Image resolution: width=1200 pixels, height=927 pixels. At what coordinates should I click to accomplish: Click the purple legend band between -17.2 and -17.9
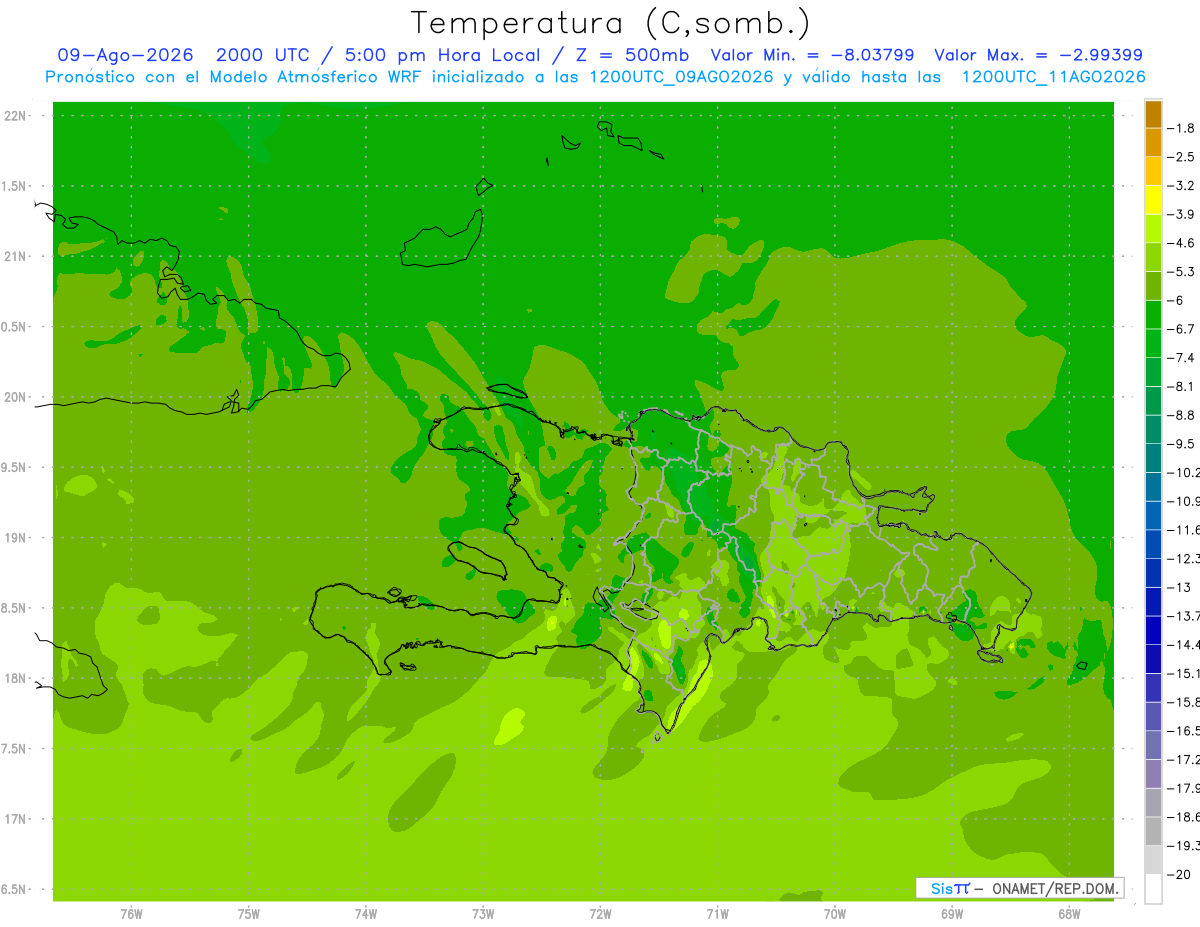1153,774
